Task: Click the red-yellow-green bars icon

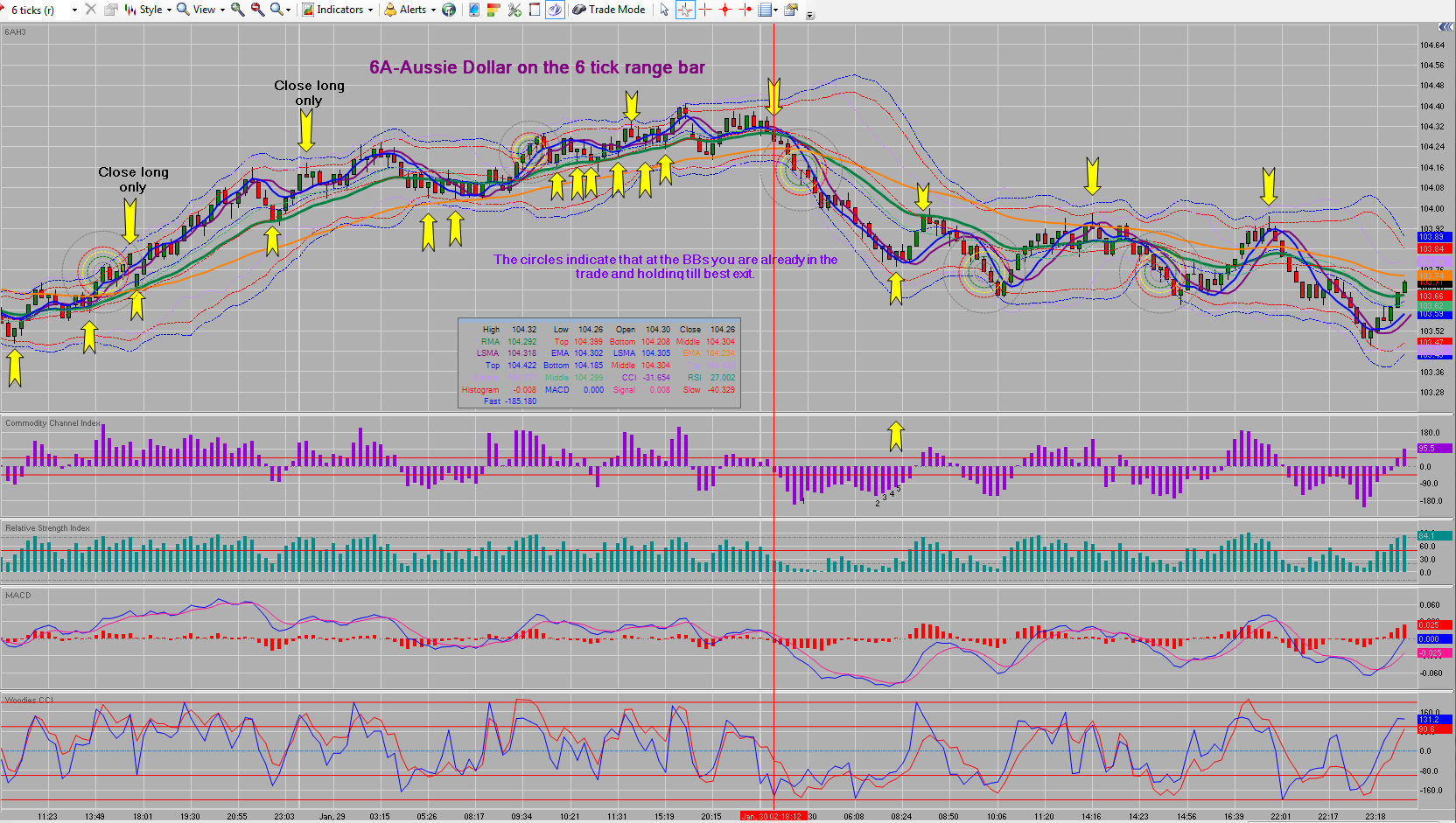Action: tap(493, 10)
